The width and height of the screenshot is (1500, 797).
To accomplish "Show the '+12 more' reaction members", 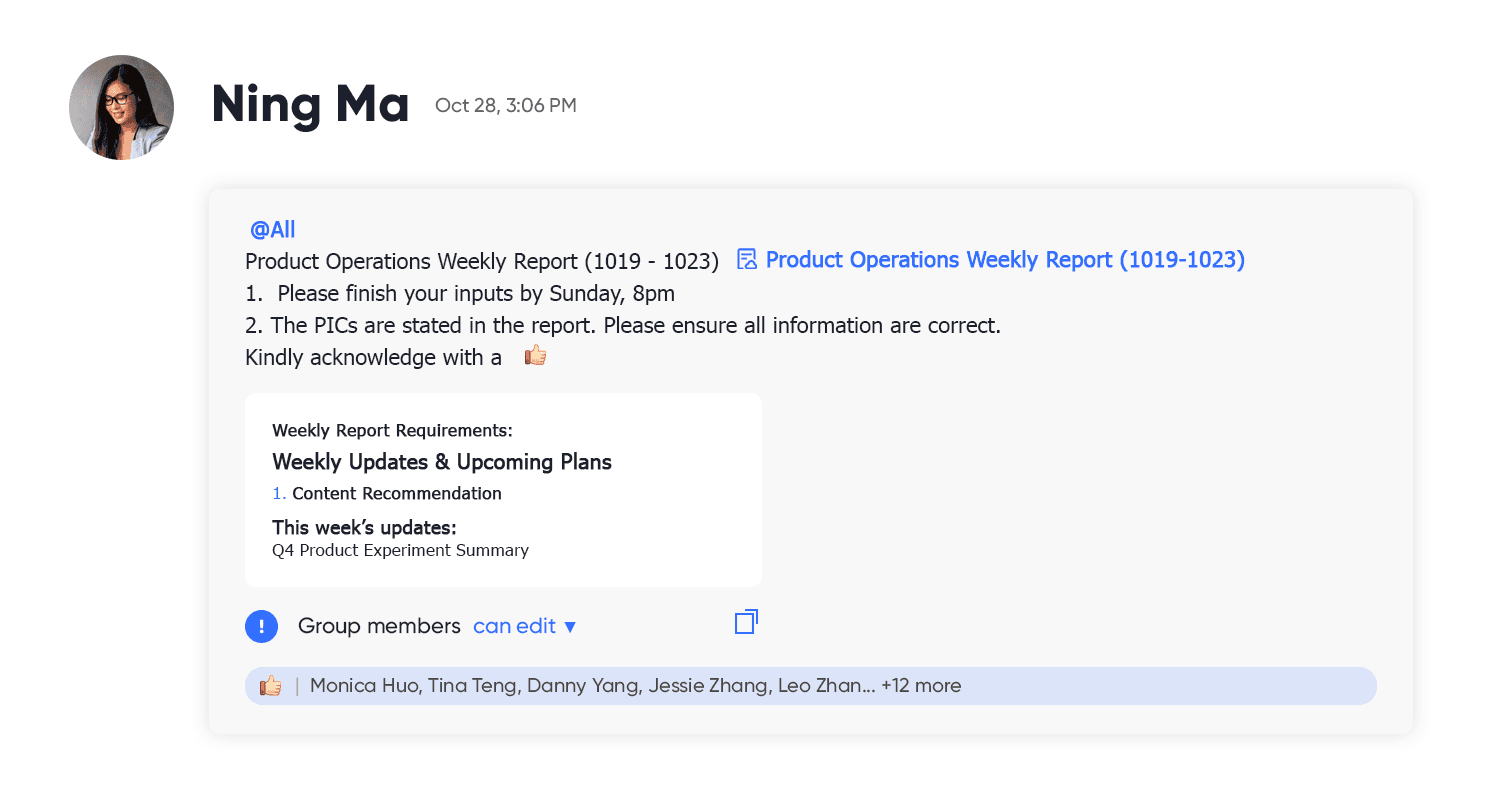I will tap(921, 686).
